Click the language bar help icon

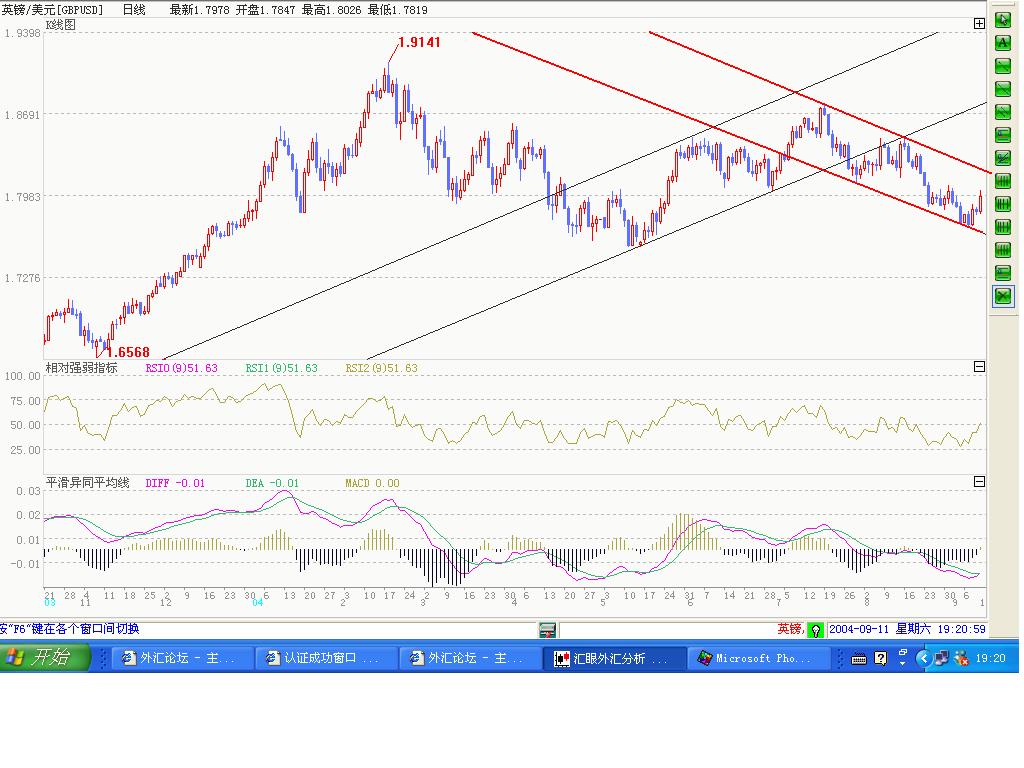(x=880, y=658)
